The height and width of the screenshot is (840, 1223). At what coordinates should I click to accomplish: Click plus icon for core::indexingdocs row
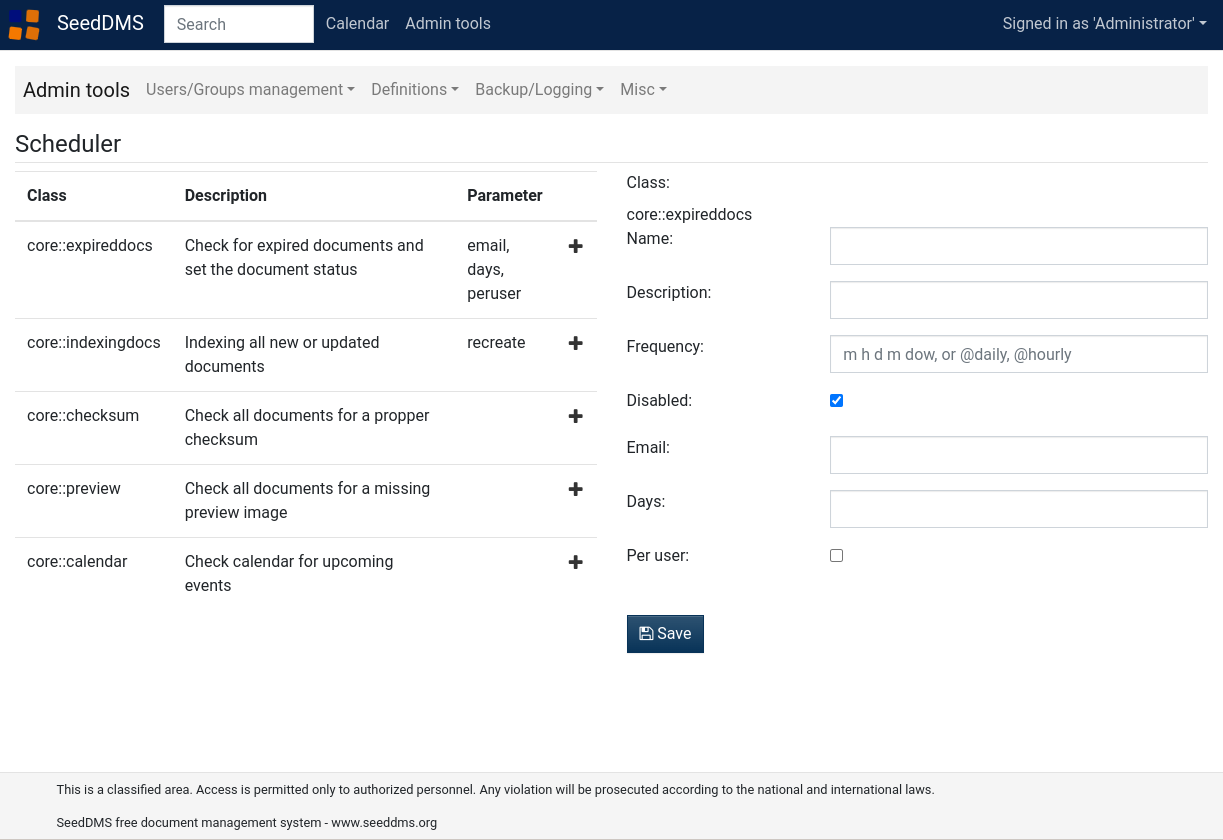575,343
